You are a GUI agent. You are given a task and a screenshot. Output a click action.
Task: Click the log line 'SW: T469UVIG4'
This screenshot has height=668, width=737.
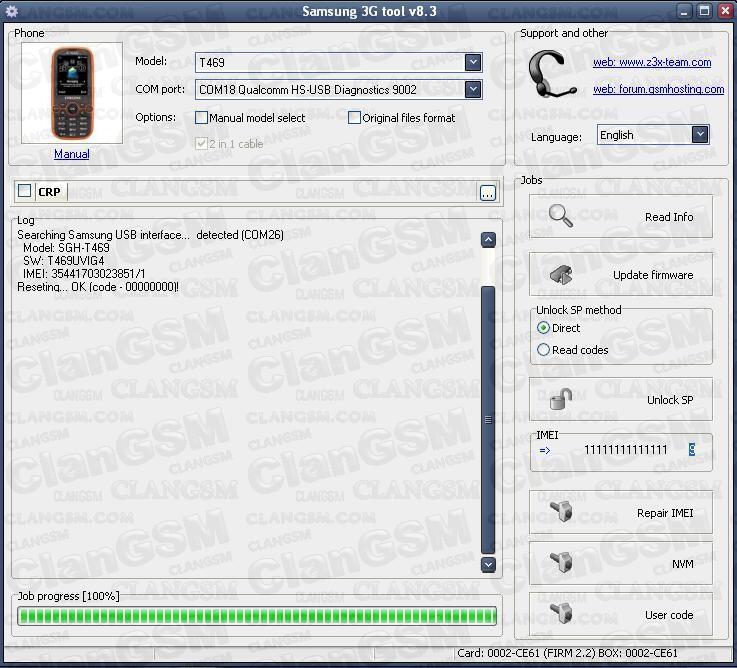pos(63,260)
